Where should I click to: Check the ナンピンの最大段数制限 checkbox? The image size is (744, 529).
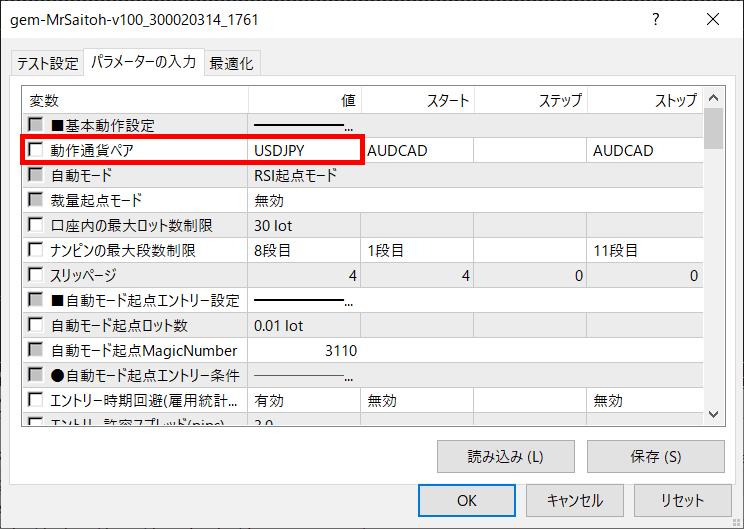(x=36, y=250)
